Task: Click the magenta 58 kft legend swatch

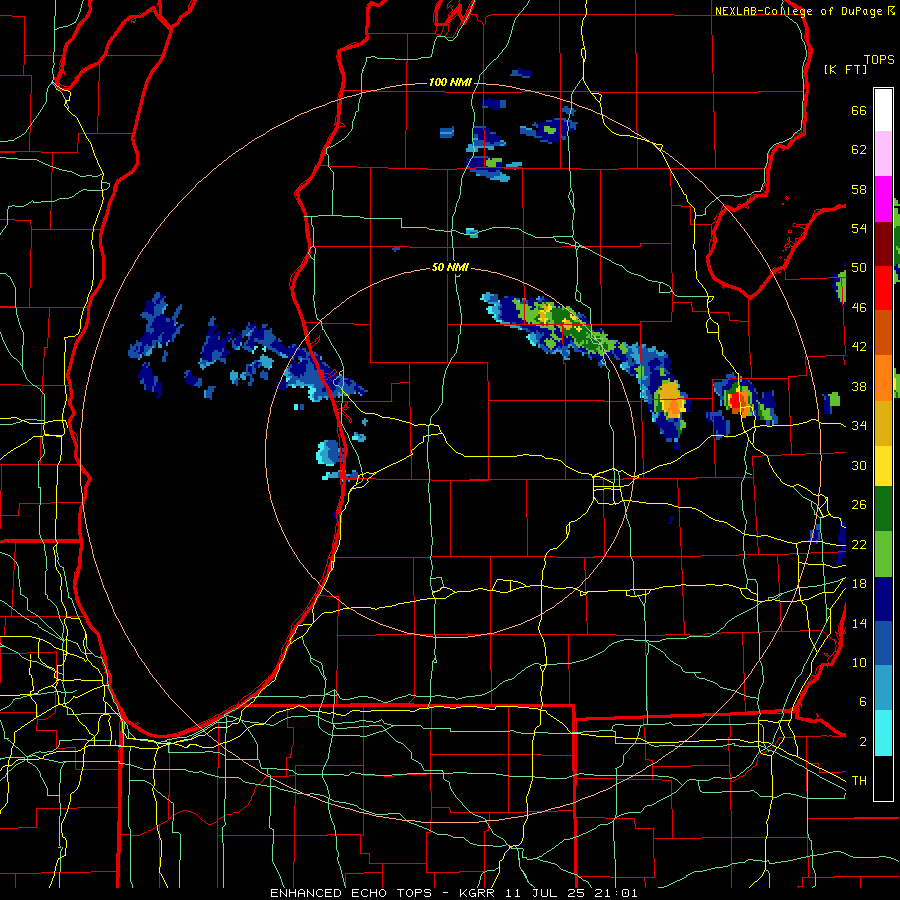Action: coord(883,199)
